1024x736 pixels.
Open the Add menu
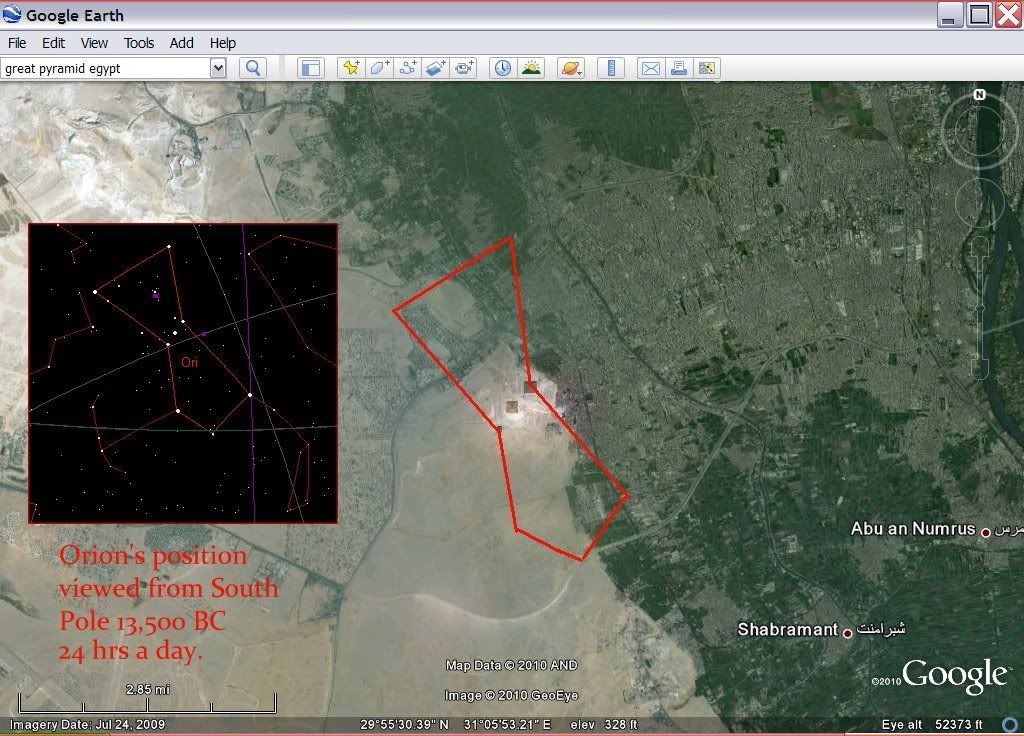click(x=182, y=43)
